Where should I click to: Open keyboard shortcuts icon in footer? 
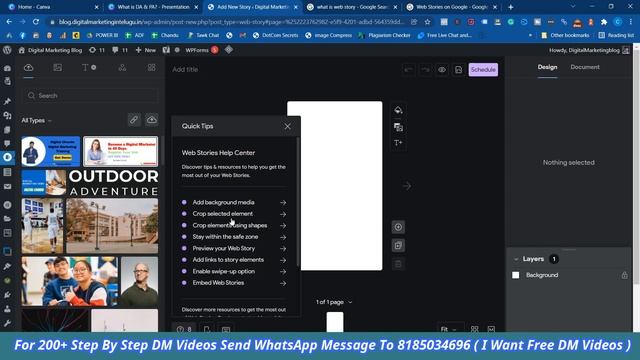tap(226, 329)
